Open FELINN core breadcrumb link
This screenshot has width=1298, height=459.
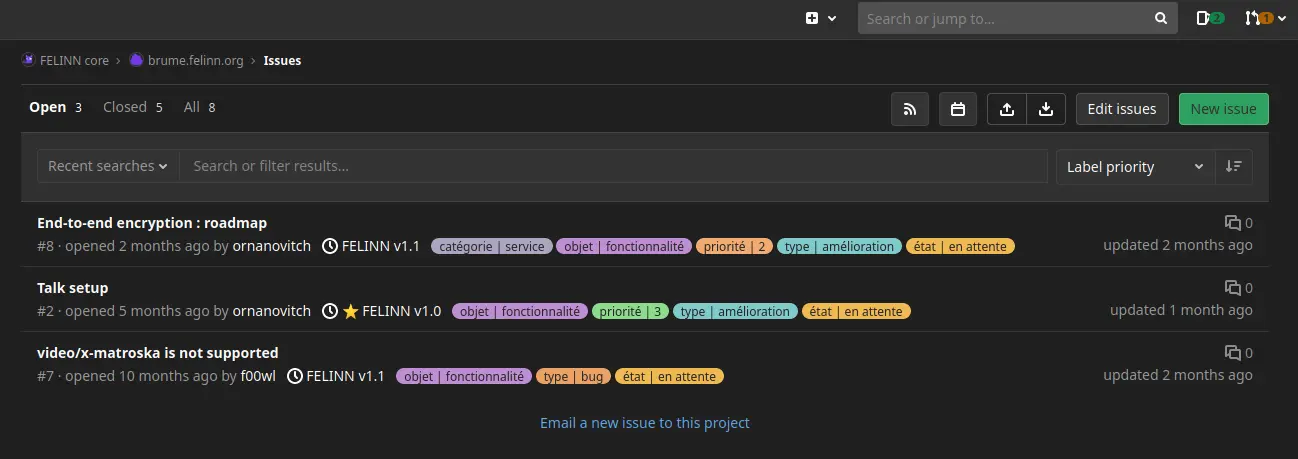[x=74, y=60]
